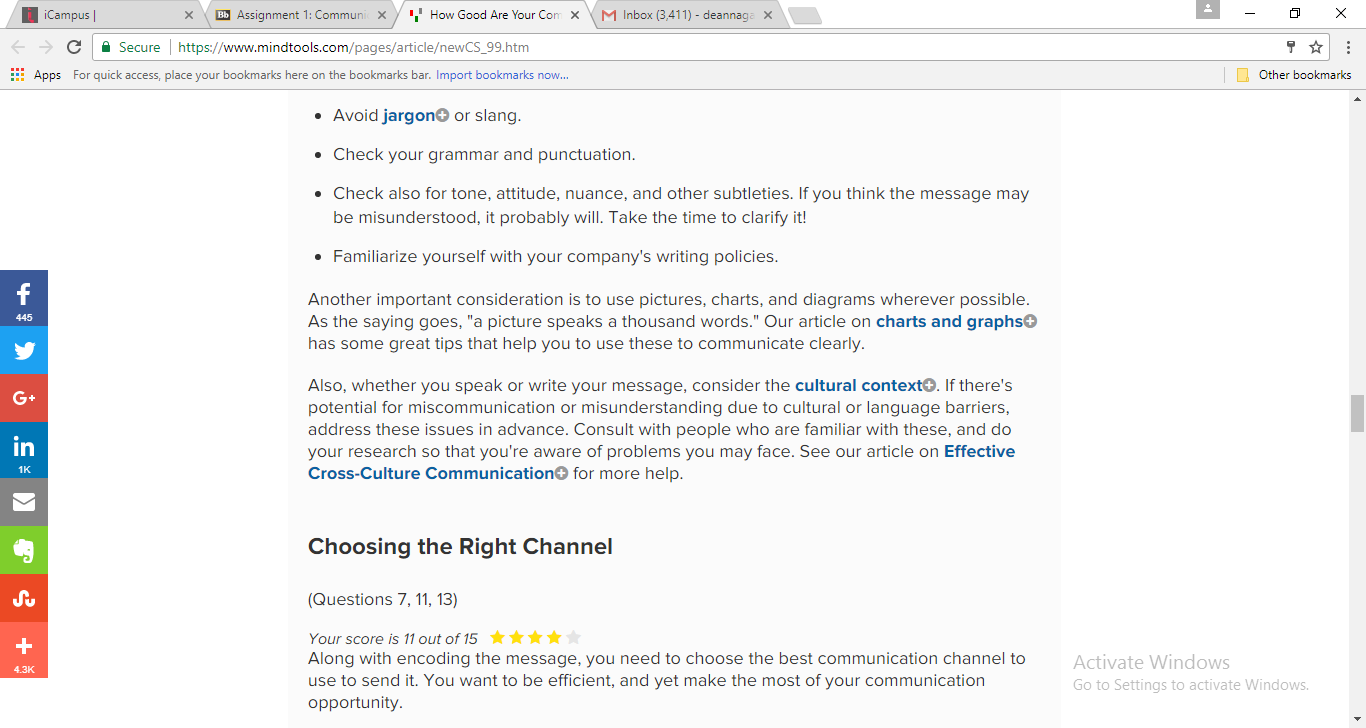
Task: Open the Effective Cross-Culture Communication link
Action: coord(431,473)
